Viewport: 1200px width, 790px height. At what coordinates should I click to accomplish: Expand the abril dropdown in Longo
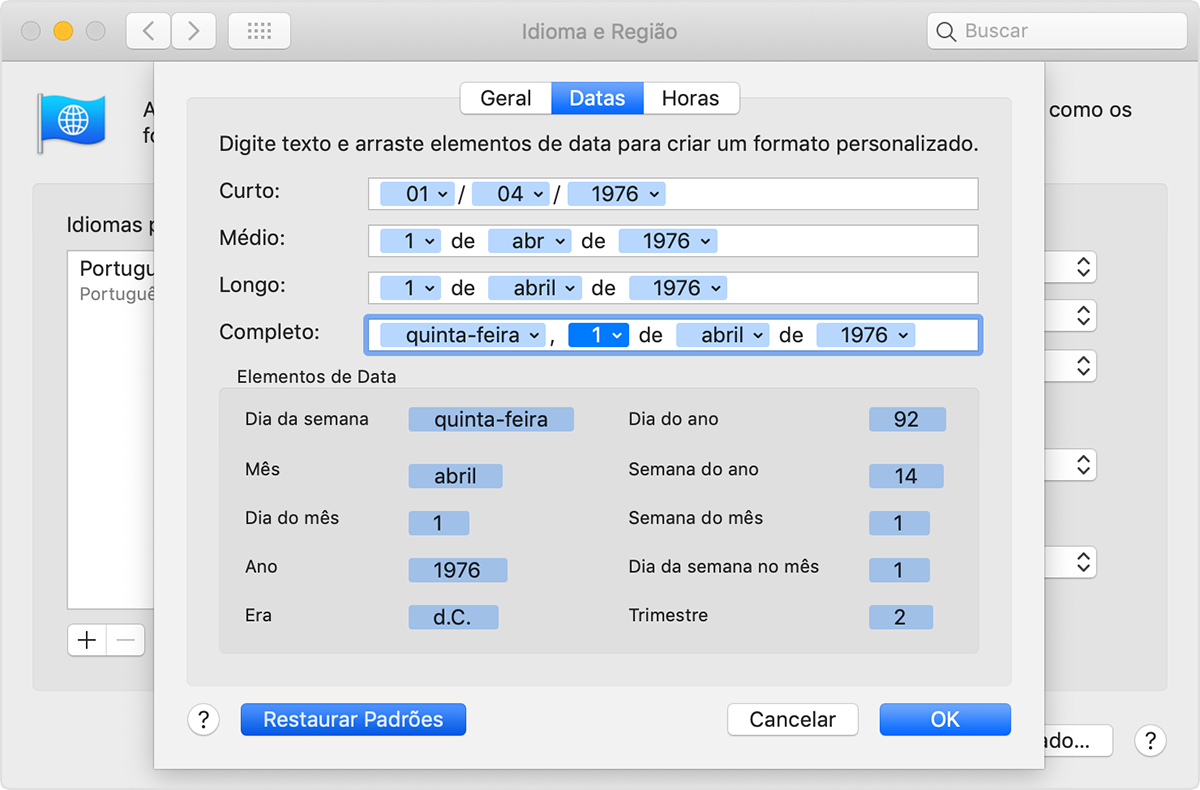[535, 288]
